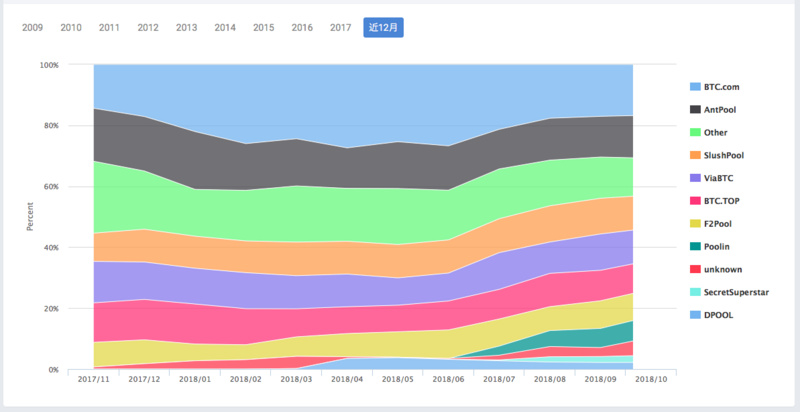Click the DPOOL blue legend marker

[696, 315]
